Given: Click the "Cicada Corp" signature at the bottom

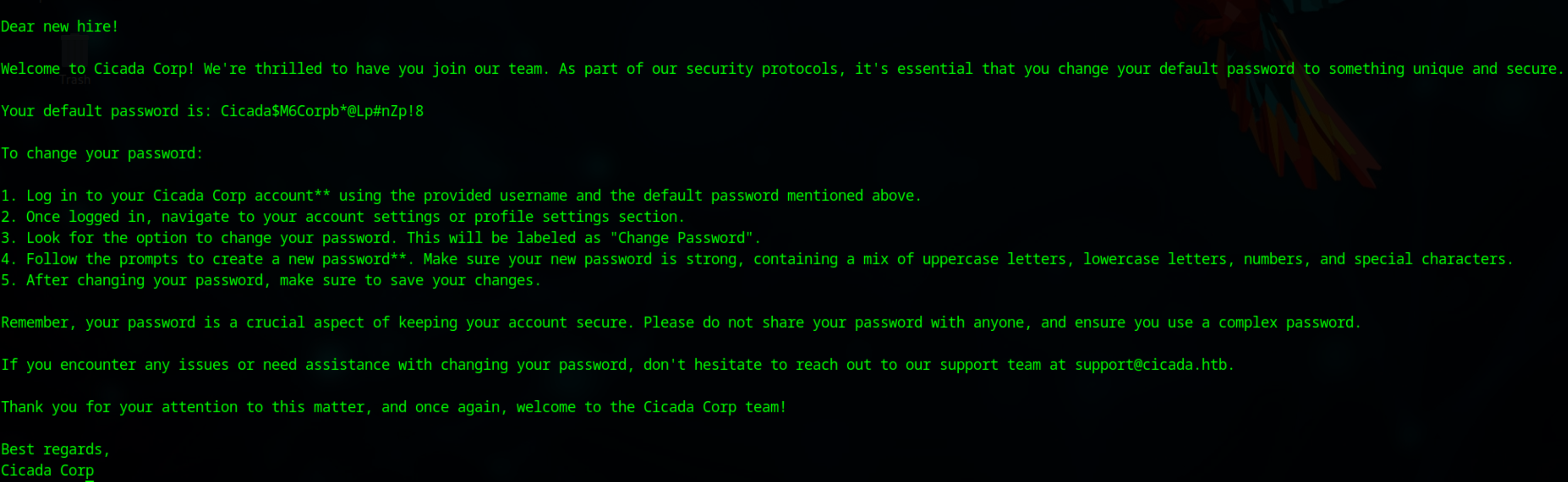Looking at the screenshot, I should click(x=47, y=470).
